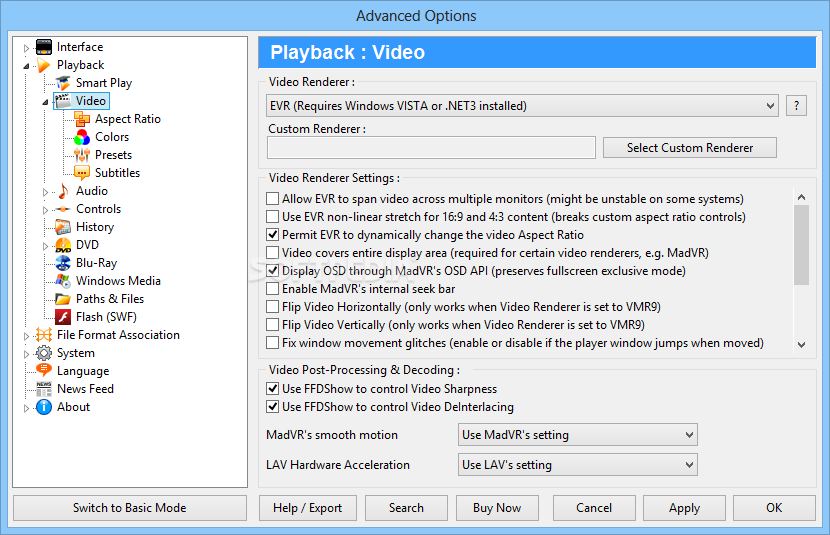Click the About info icon
The width and height of the screenshot is (830, 535).
tap(43, 407)
